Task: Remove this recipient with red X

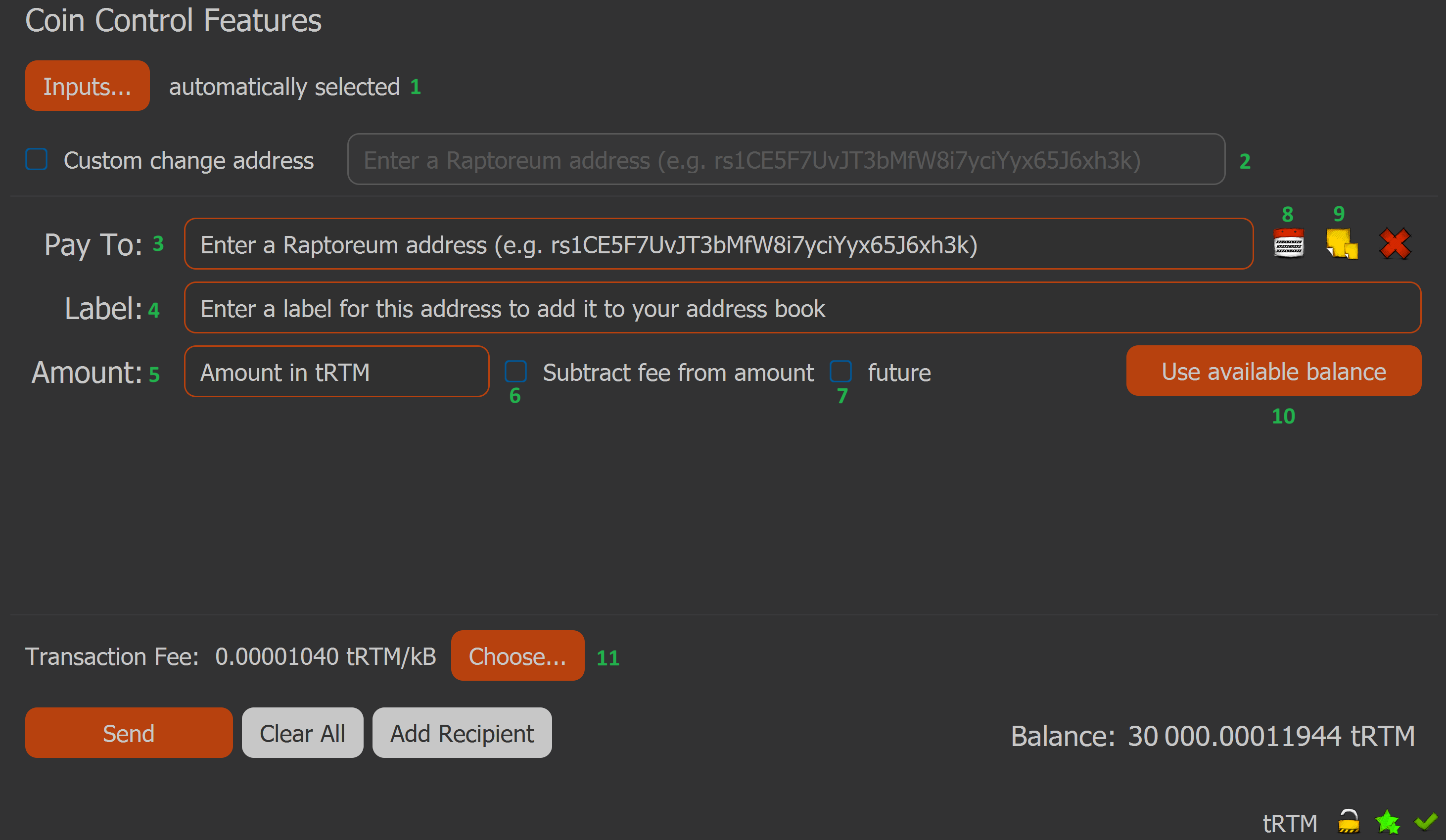Action: coord(1395,244)
